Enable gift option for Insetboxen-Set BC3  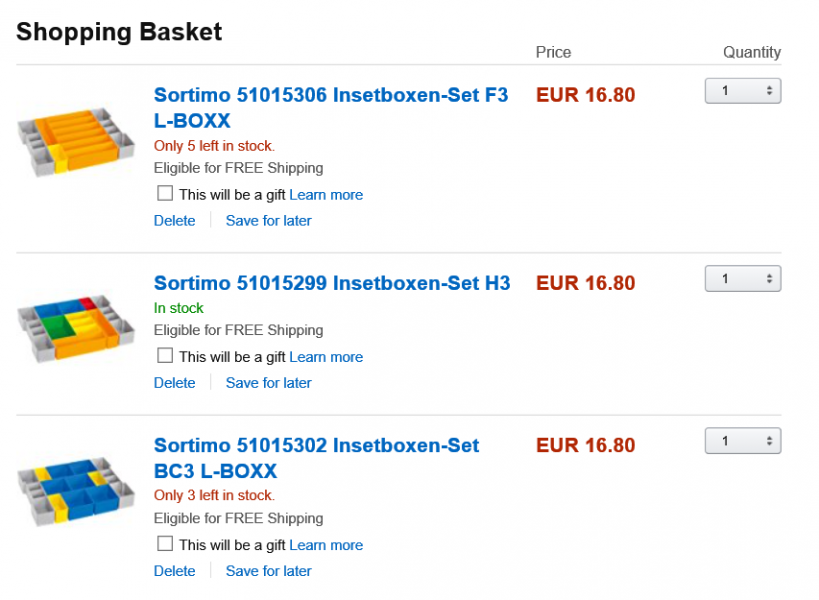click(x=165, y=543)
